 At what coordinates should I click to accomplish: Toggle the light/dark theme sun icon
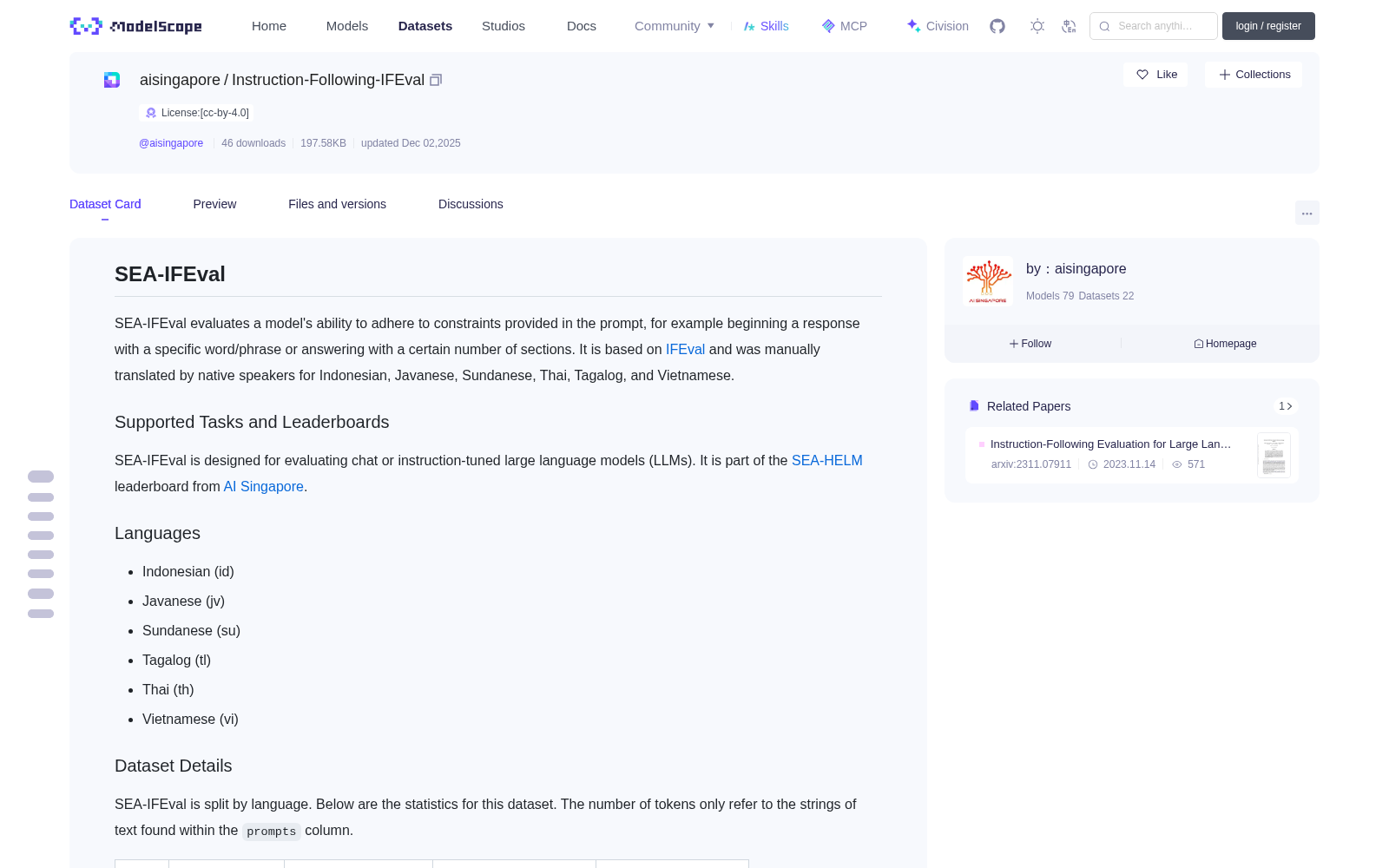pyautogui.click(x=1037, y=26)
